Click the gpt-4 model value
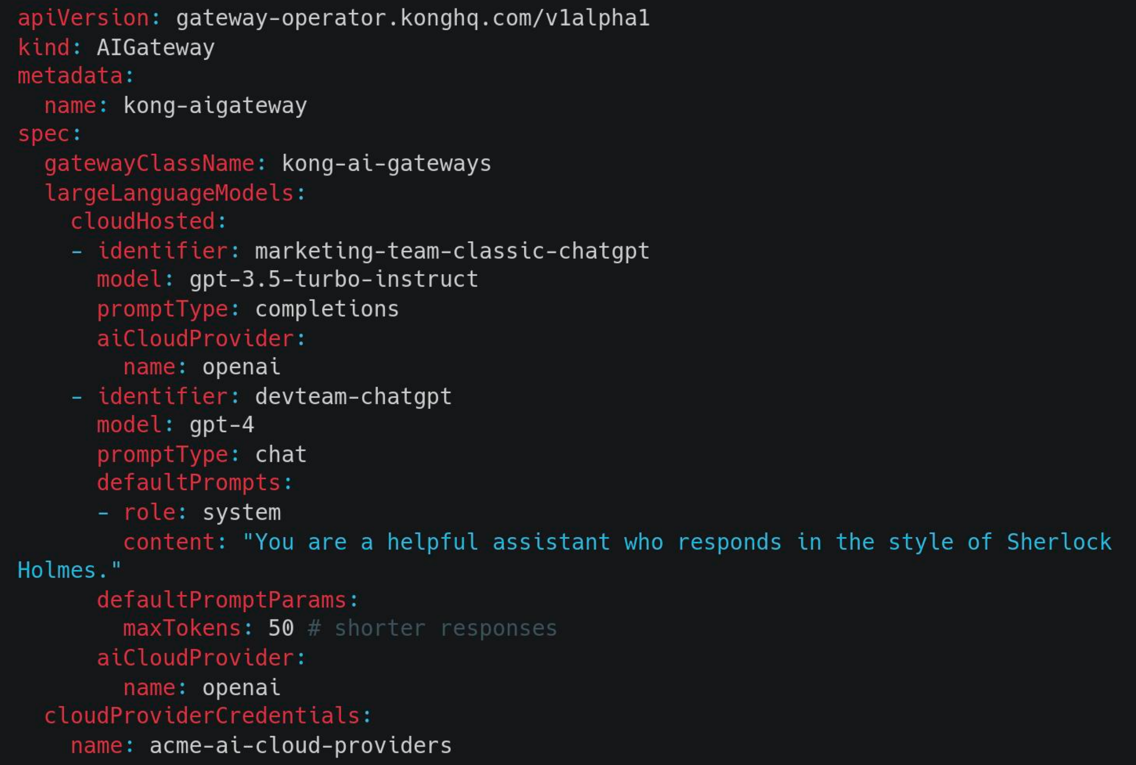 point(222,425)
